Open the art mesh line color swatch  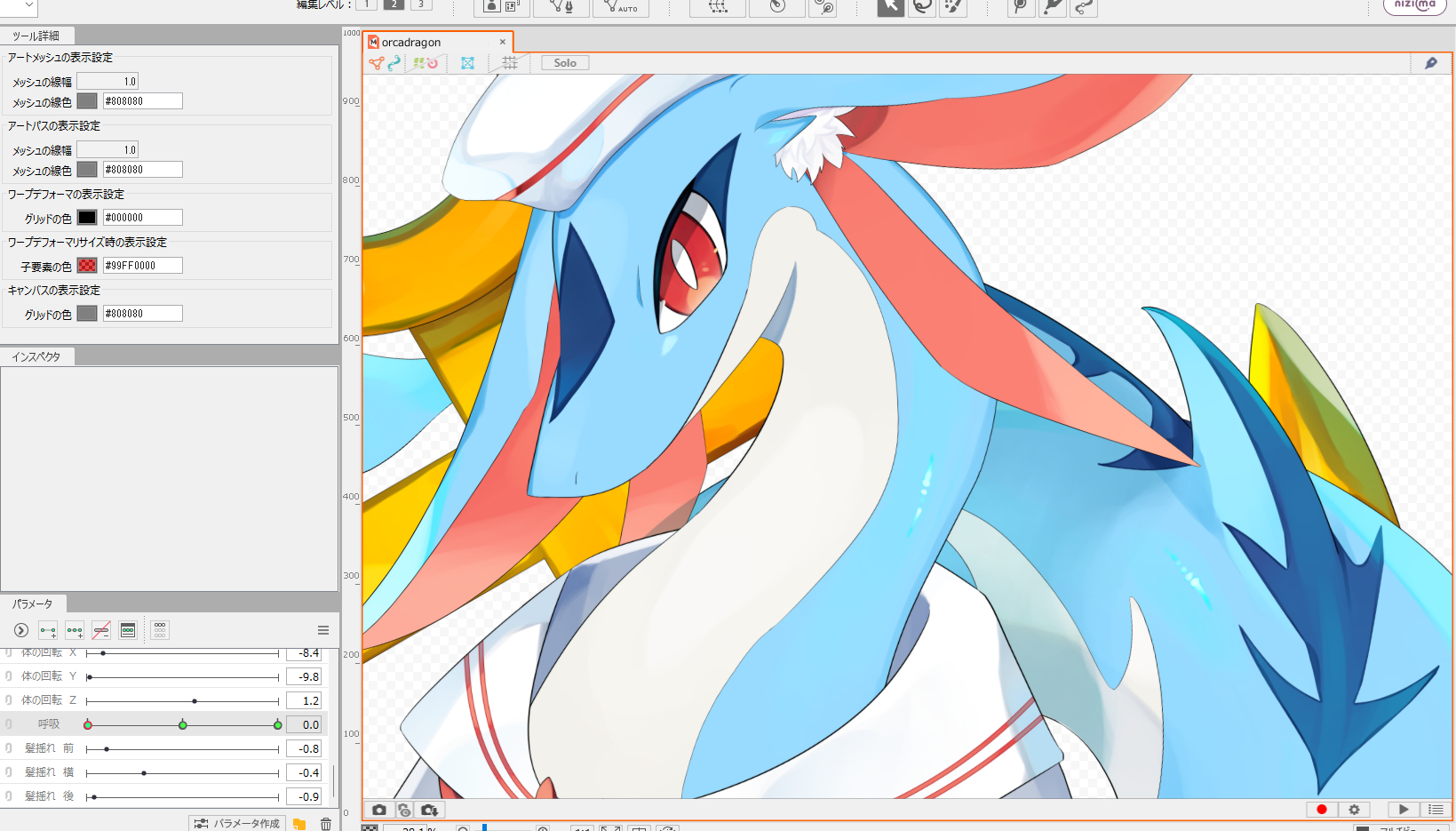click(87, 101)
